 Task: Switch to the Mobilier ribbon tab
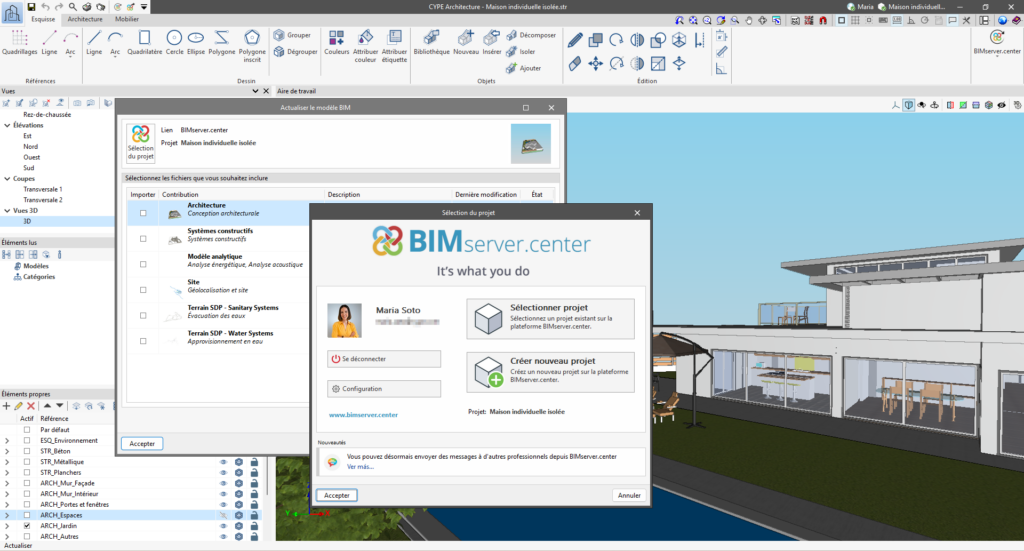coord(127,19)
